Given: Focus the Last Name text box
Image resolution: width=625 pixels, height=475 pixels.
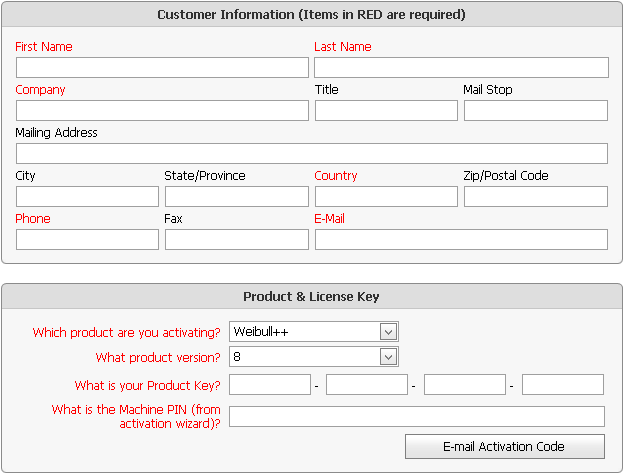Looking at the screenshot, I should (461, 68).
